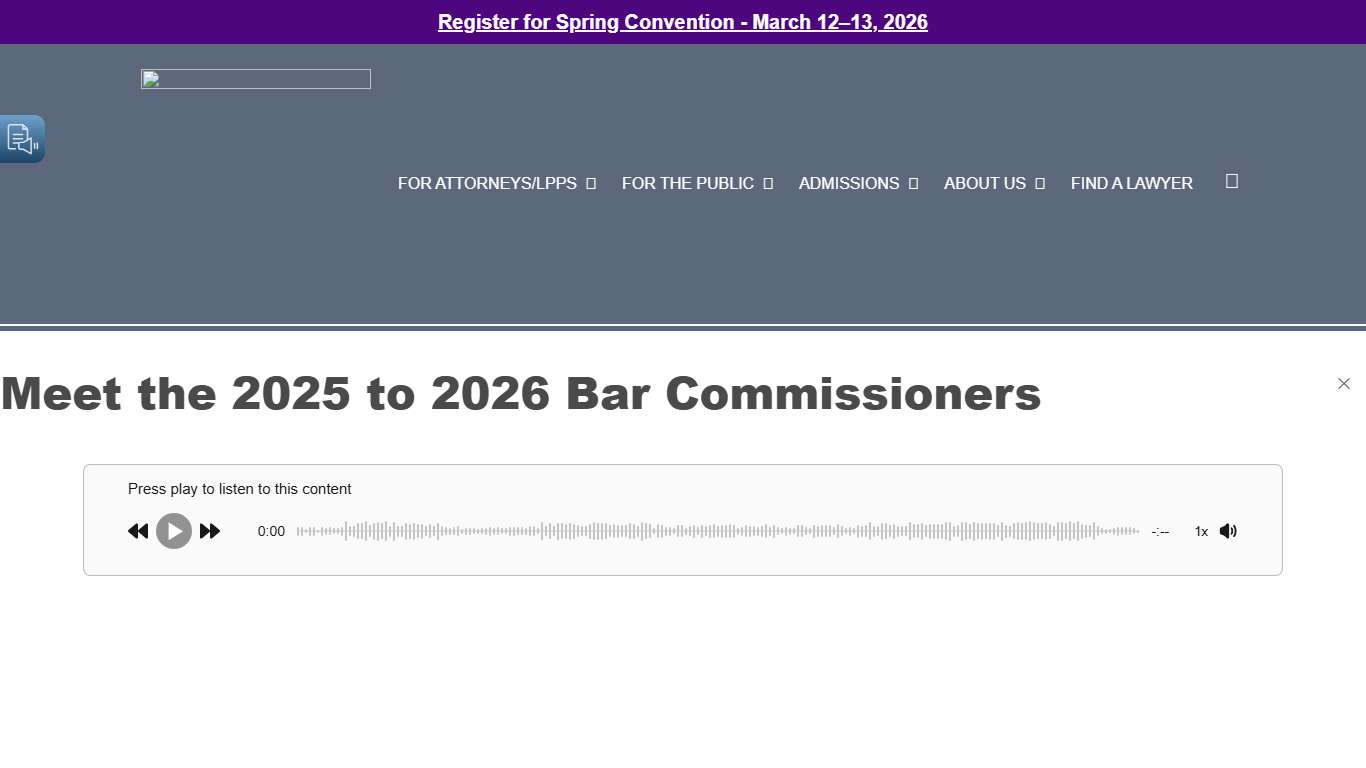Change playback speed using the 1x control
This screenshot has width=1366, height=768.
[1200, 531]
